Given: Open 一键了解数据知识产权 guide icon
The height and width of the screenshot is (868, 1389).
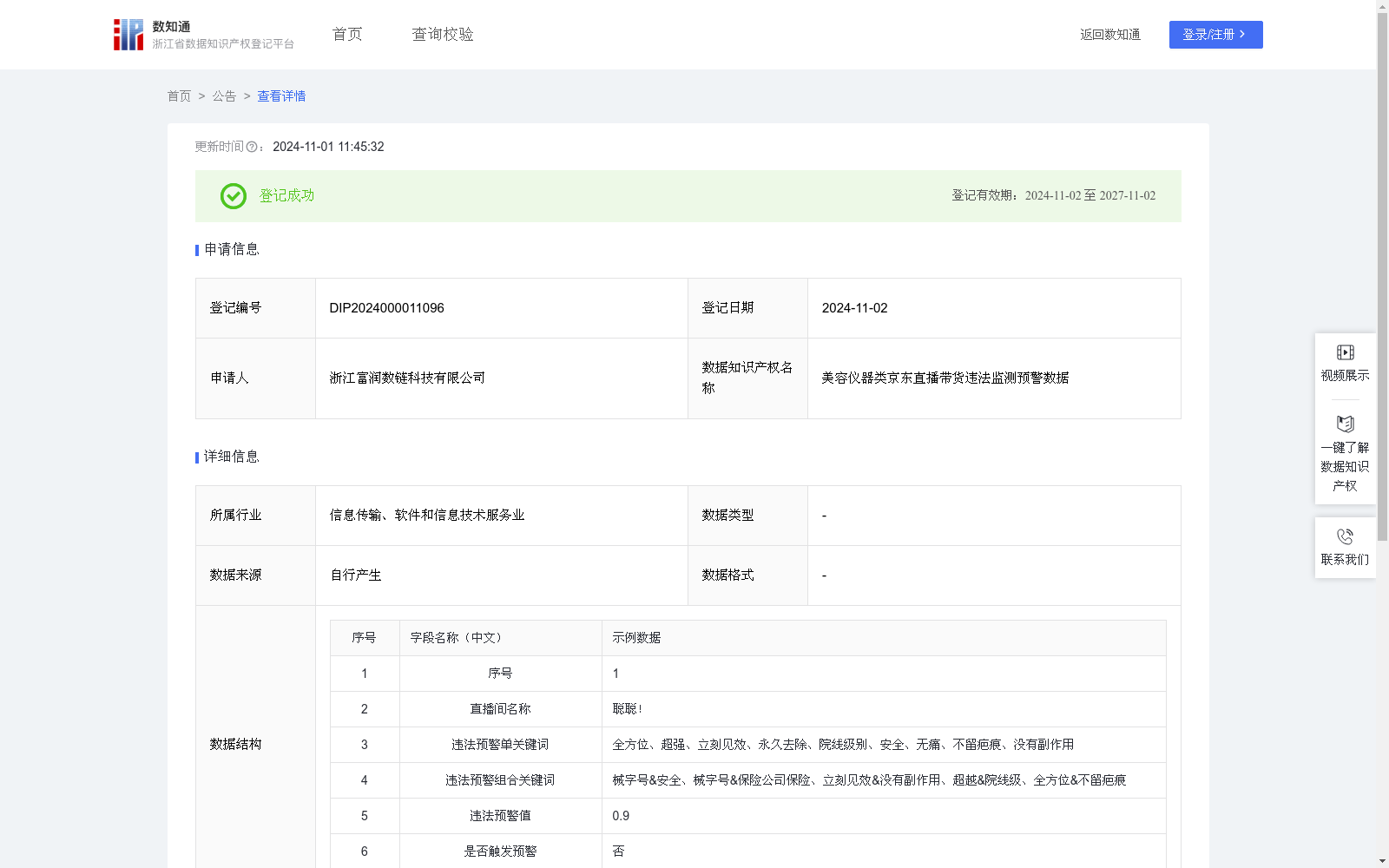Looking at the screenshot, I should (1345, 424).
